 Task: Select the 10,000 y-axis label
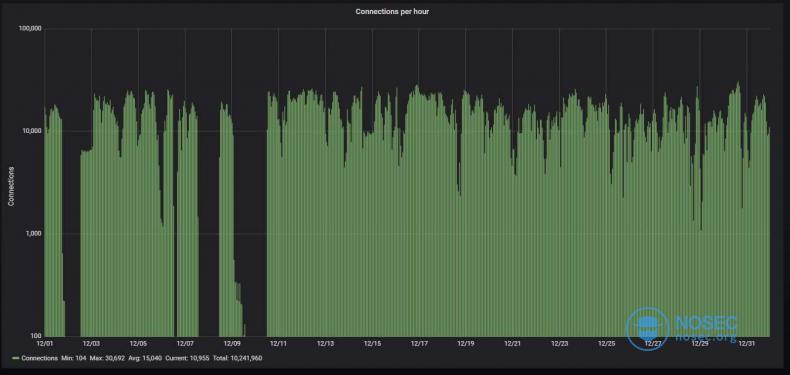[31, 131]
